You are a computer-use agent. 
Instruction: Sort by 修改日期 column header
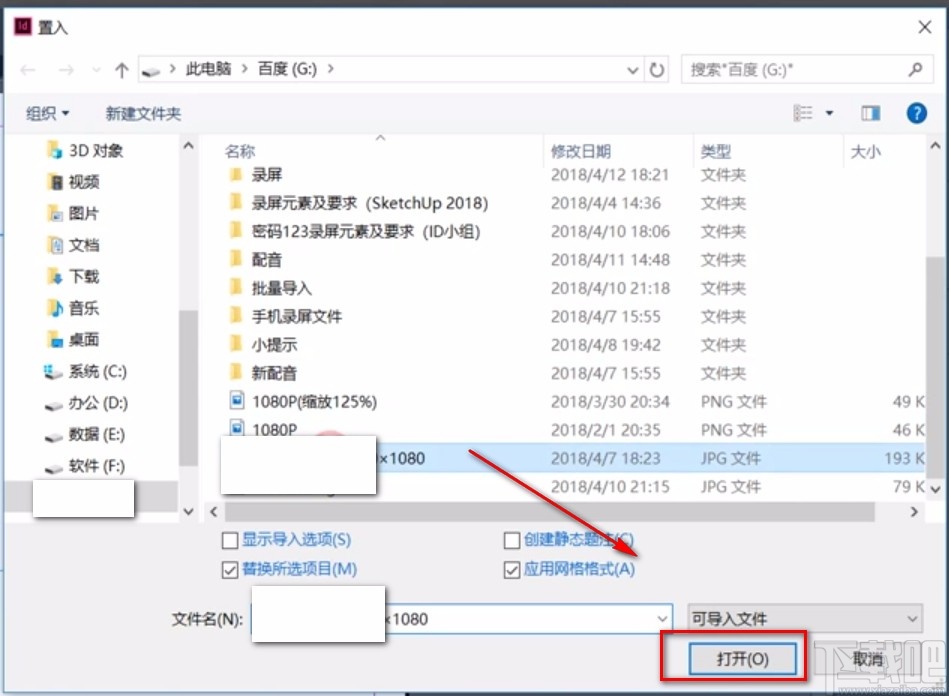click(x=580, y=151)
